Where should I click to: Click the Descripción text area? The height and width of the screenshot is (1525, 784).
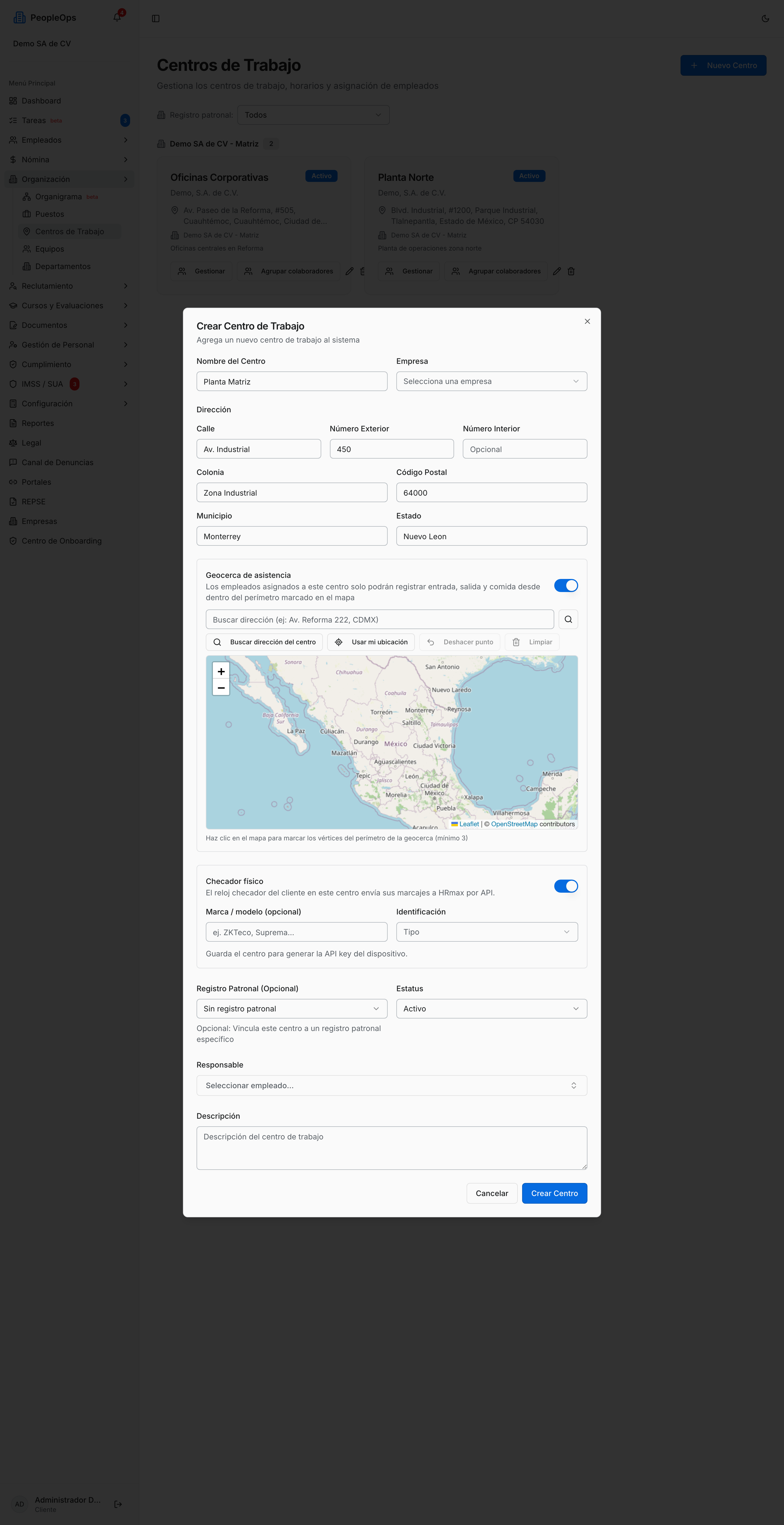coord(392,1148)
